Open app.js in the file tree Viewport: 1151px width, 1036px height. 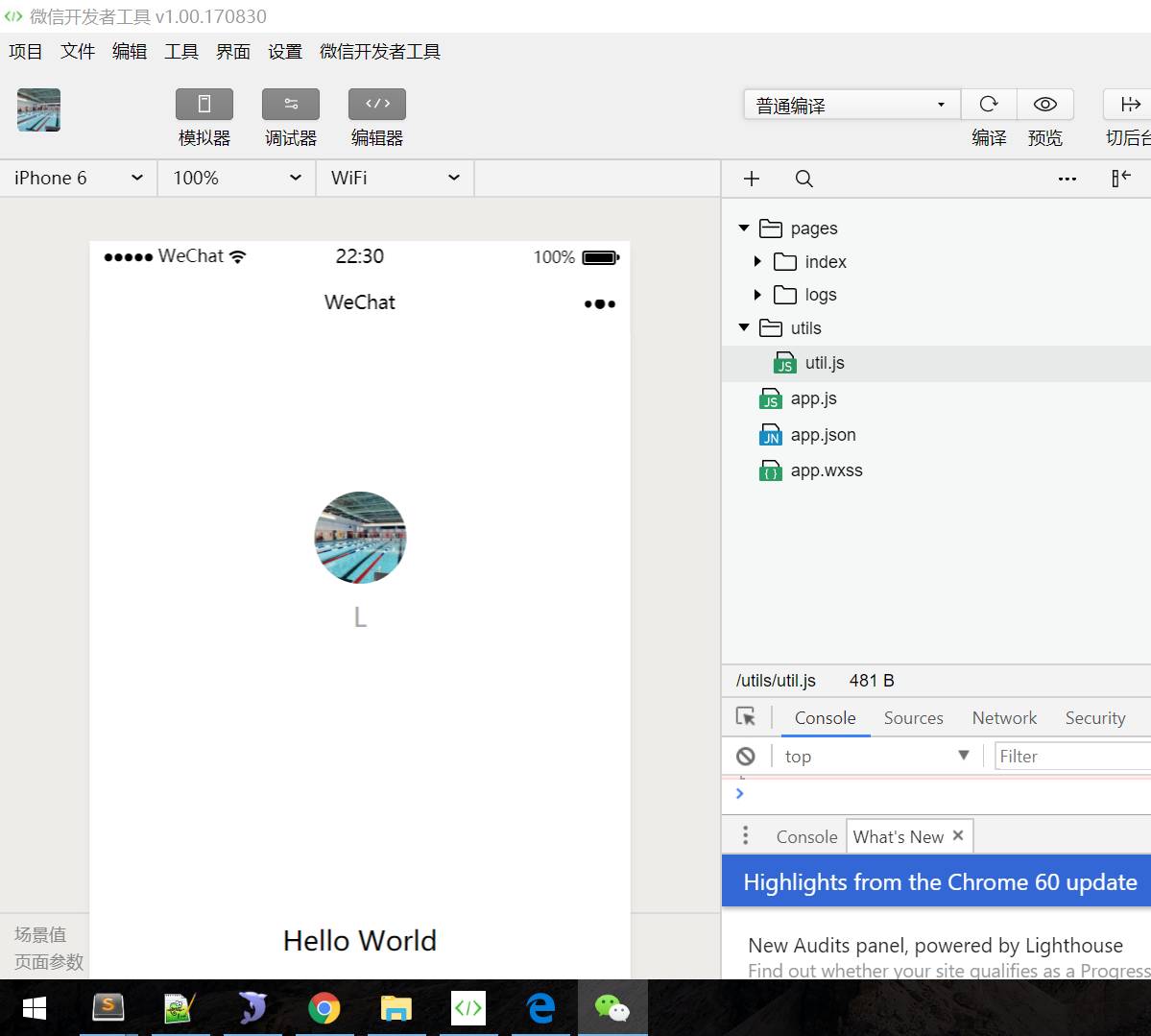coord(936,398)
